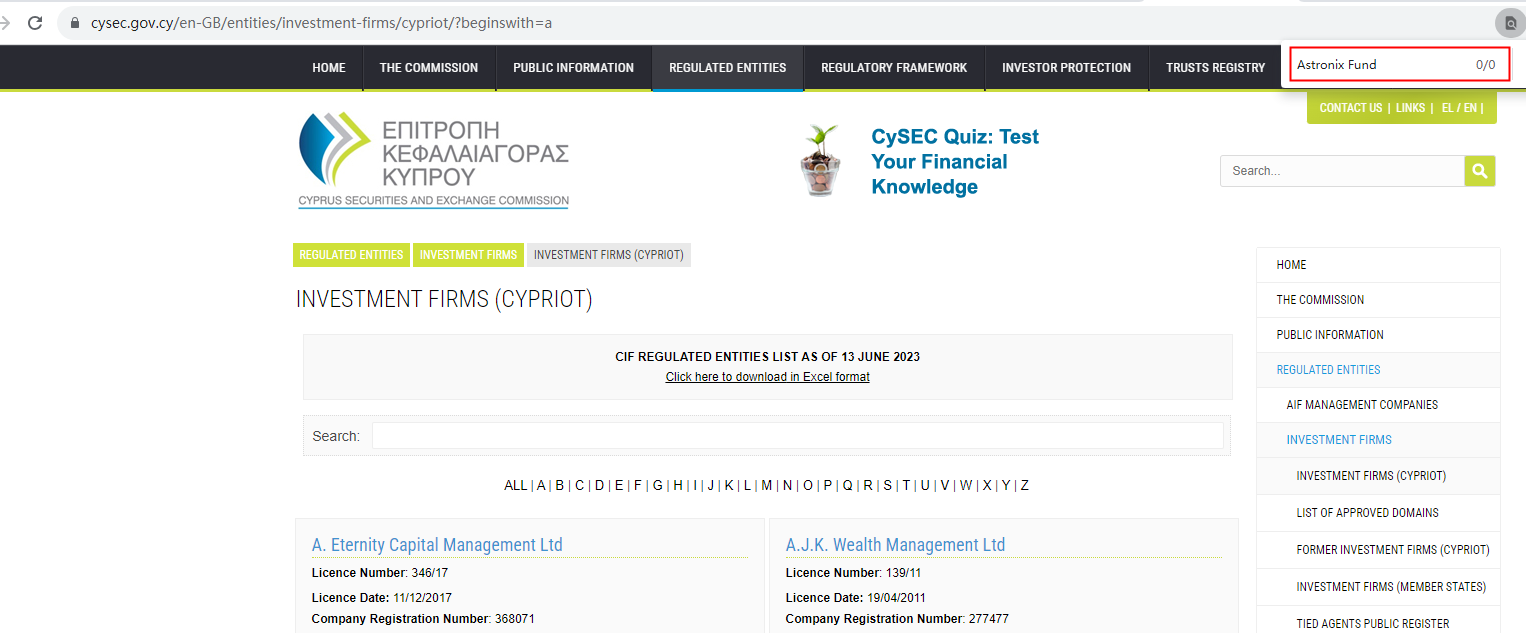Click the INVESTMENT FIRMS breadcrumb
This screenshot has height=633, width=1526.
click(468, 255)
